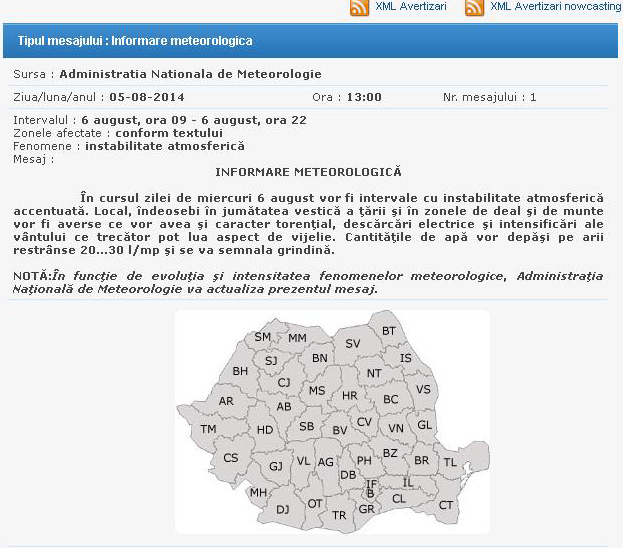Click the RSS icon beside XML Avertizari nowcasting
The width and height of the screenshot is (623, 548).
(x=474, y=8)
